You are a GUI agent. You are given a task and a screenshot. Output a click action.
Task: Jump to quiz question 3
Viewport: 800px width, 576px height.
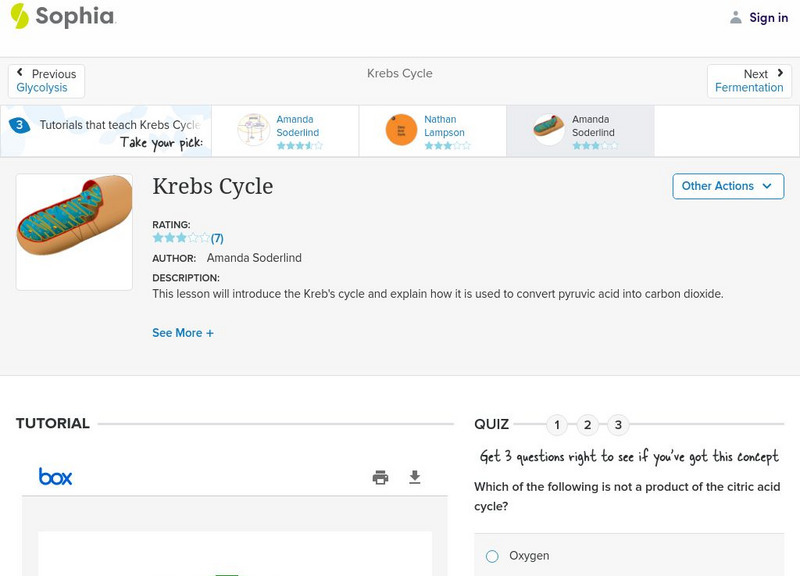click(x=618, y=425)
